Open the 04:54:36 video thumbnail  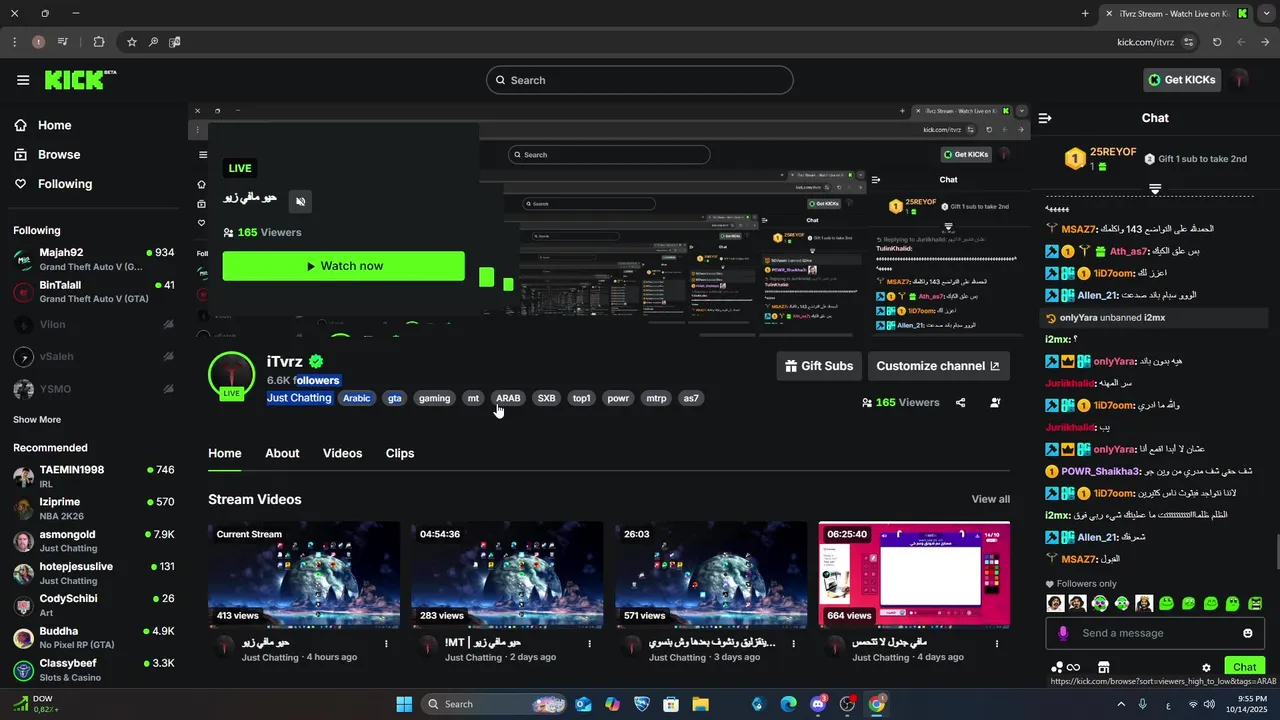(507, 575)
